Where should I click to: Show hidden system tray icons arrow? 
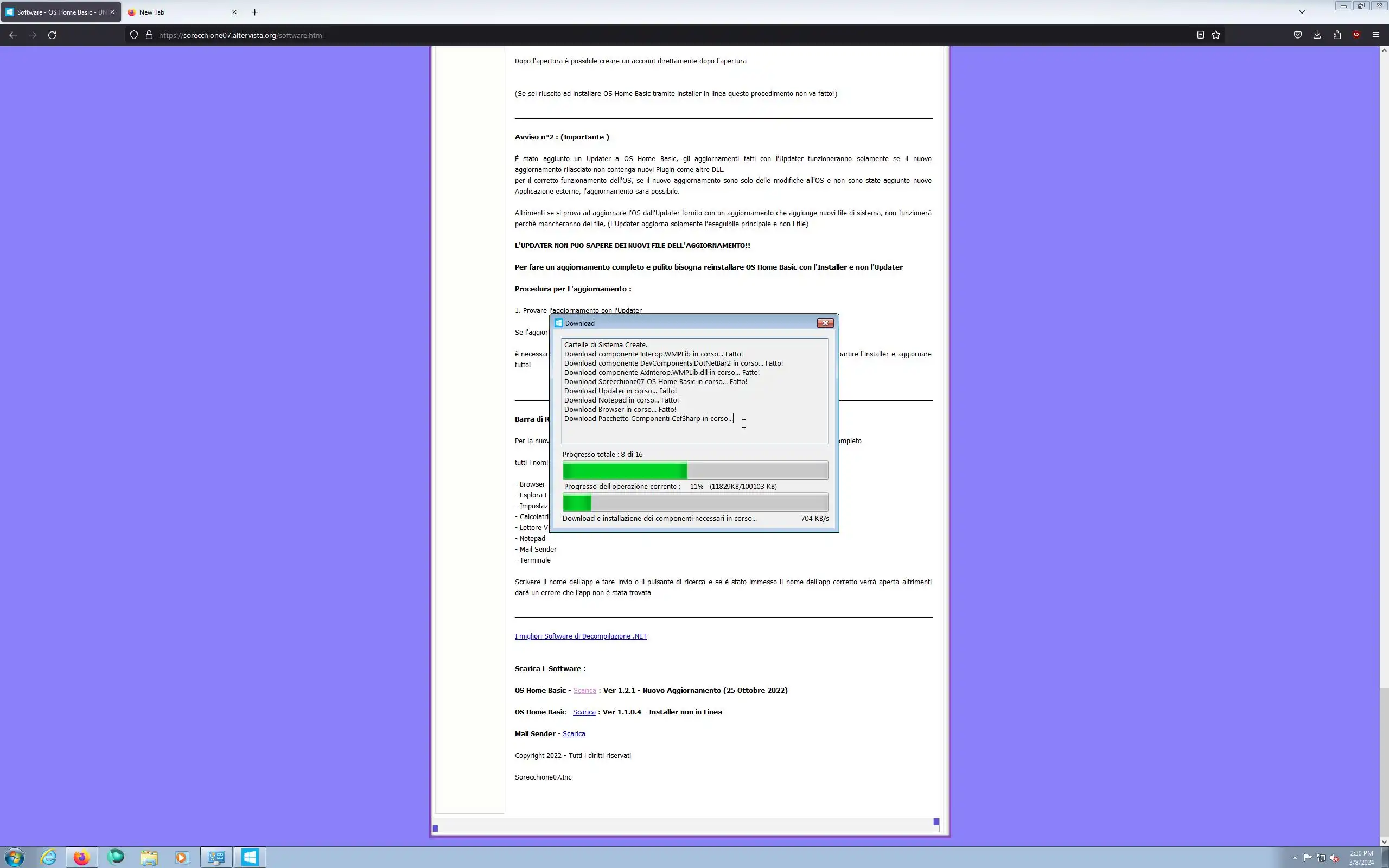[x=1294, y=858]
